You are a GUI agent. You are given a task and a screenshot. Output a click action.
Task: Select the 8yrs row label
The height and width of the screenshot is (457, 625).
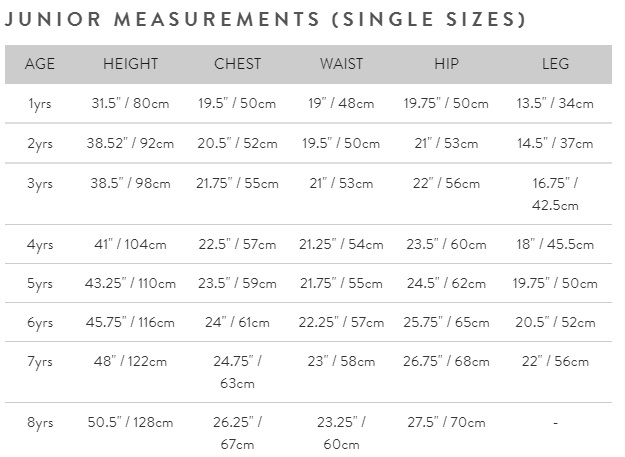tap(40, 422)
